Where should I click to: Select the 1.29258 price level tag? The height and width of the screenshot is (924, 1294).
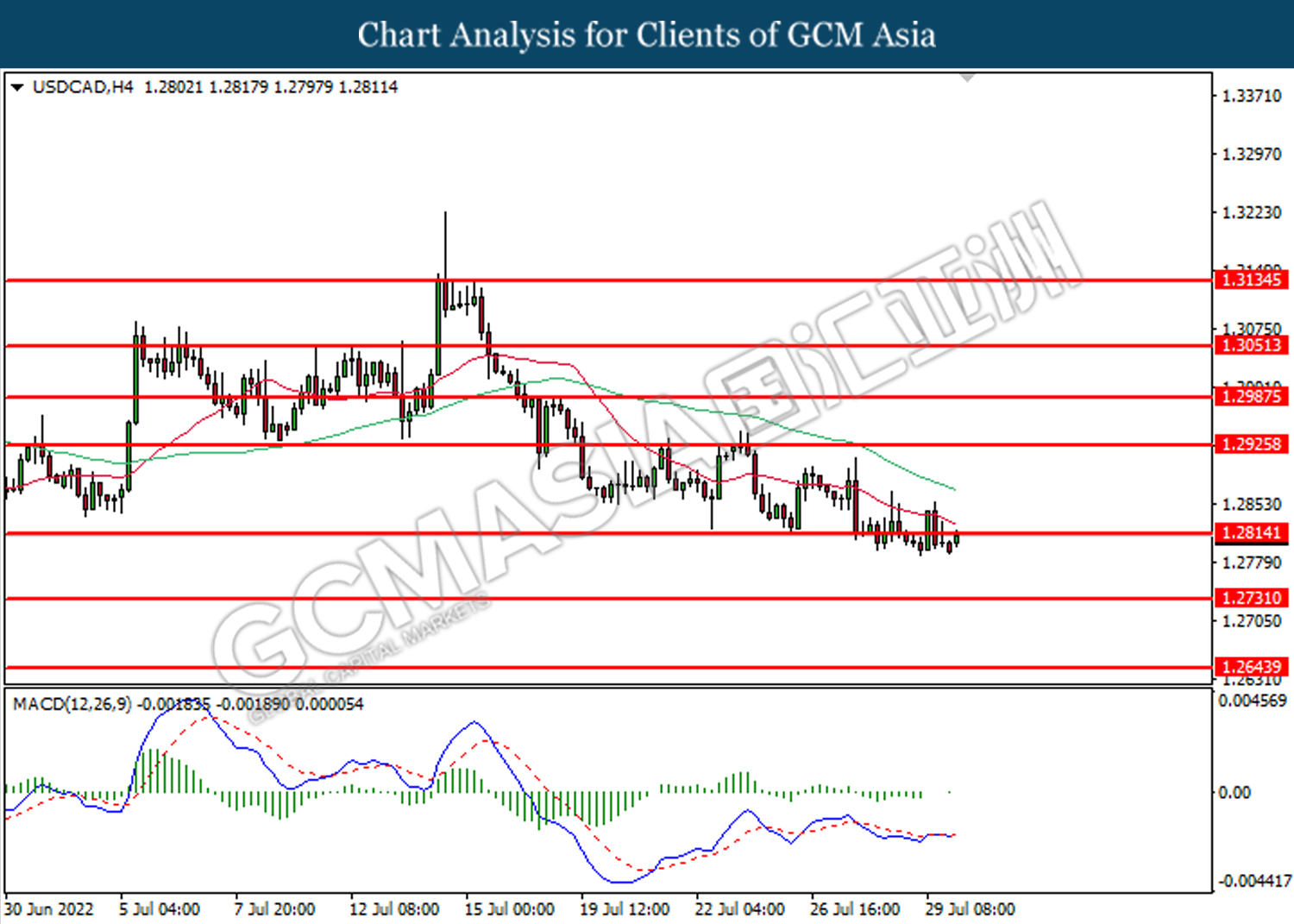tap(1252, 444)
